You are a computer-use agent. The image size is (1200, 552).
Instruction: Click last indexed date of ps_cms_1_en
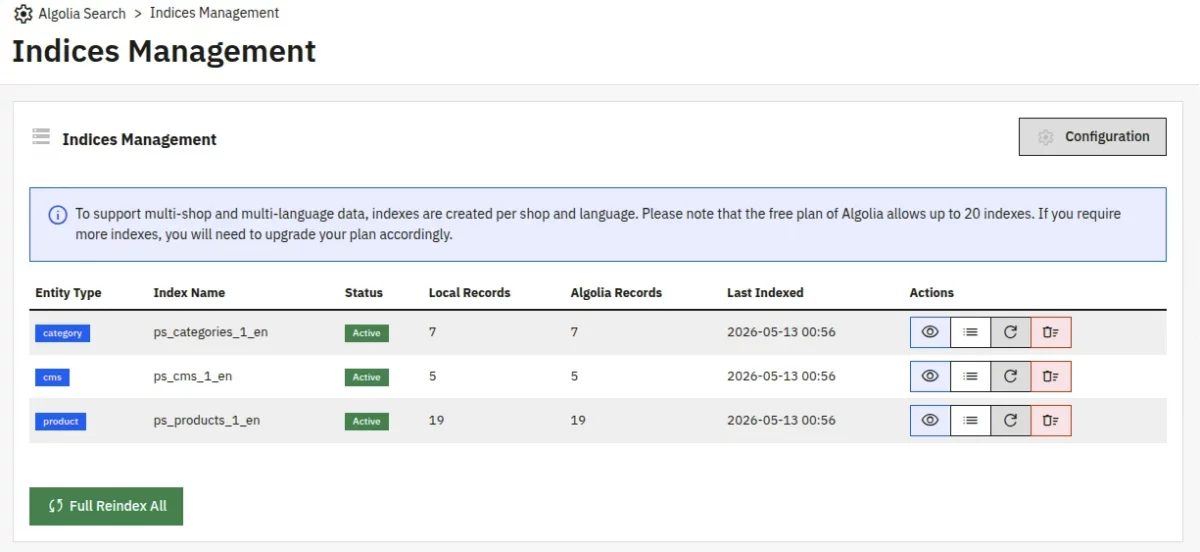point(781,376)
